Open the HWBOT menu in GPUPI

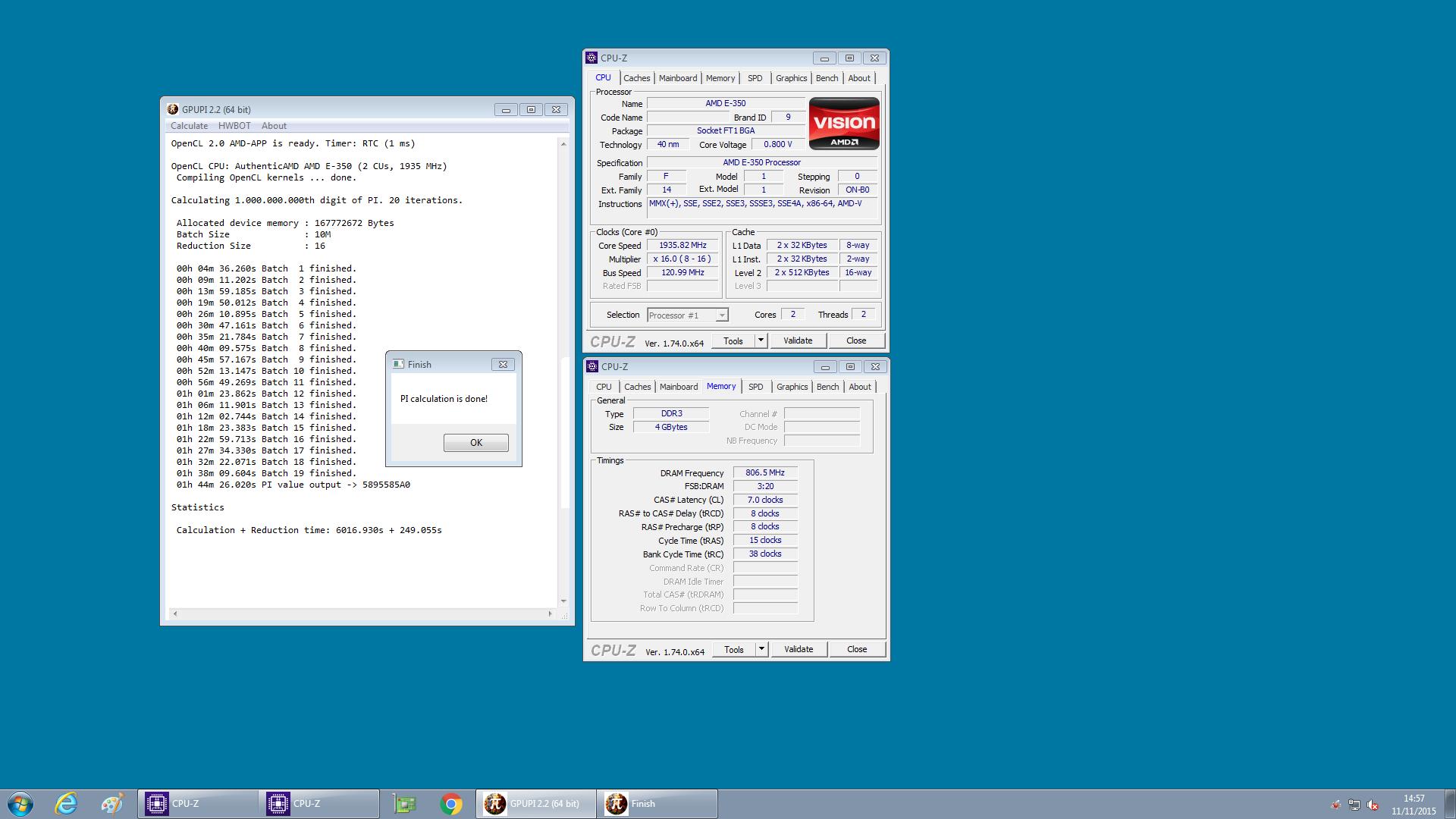point(234,126)
